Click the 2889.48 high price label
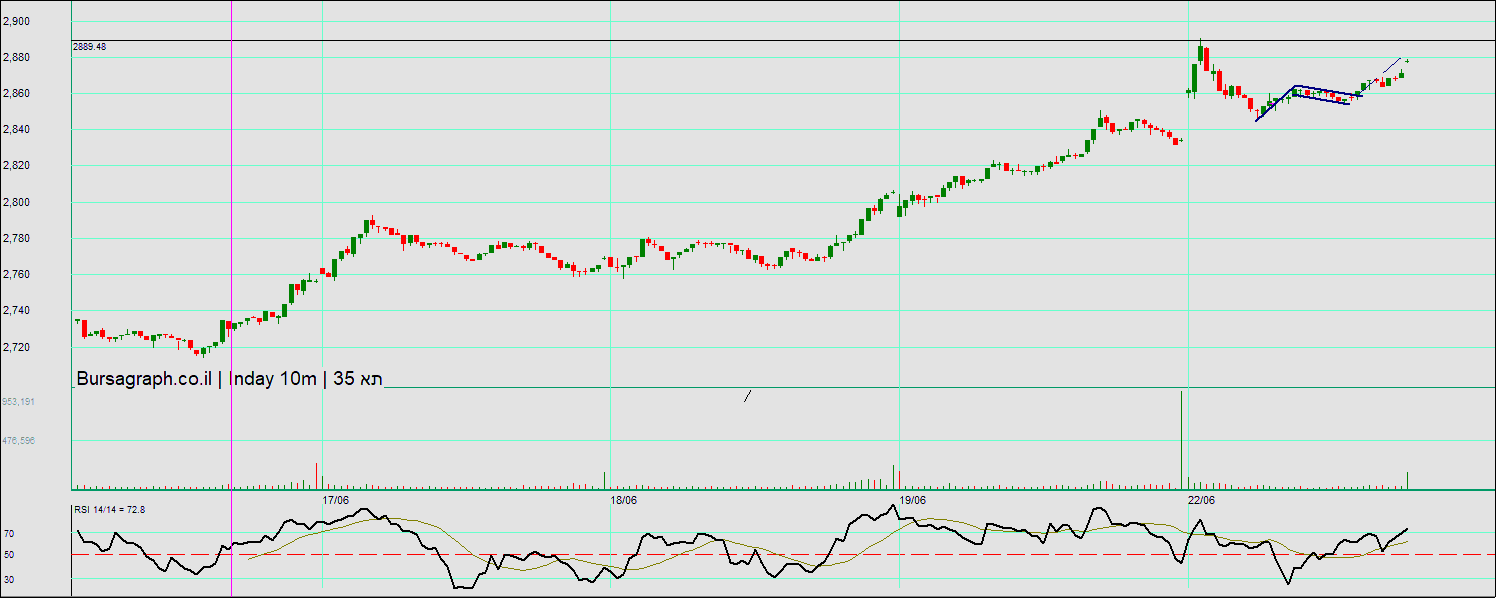The width and height of the screenshot is (1496, 598). [x=90, y=47]
